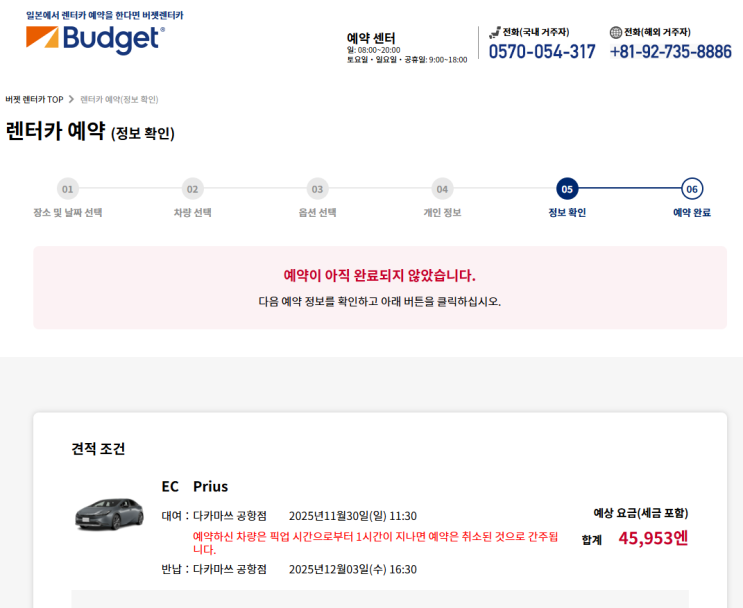This screenshot has height=608, width=743.
Task: Click total price 45,953엔
Action: click(x=653, y=538)
